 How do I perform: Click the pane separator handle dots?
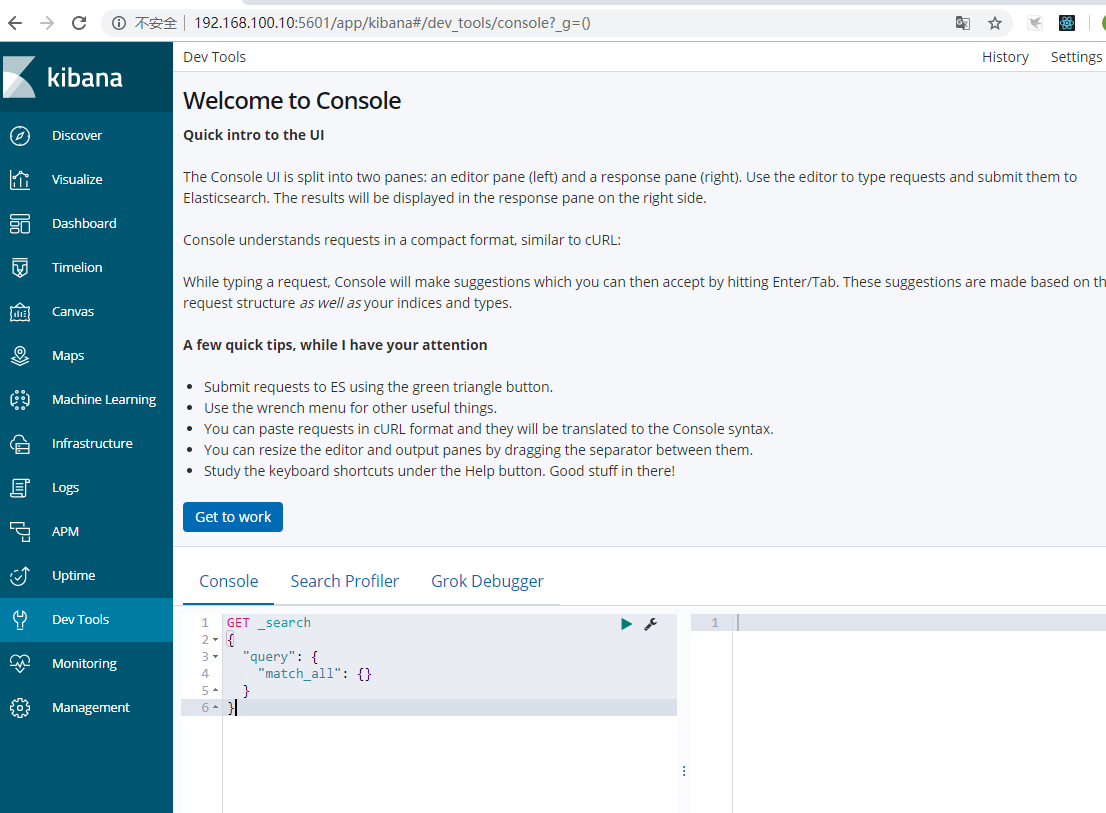[x=683, y=771]
